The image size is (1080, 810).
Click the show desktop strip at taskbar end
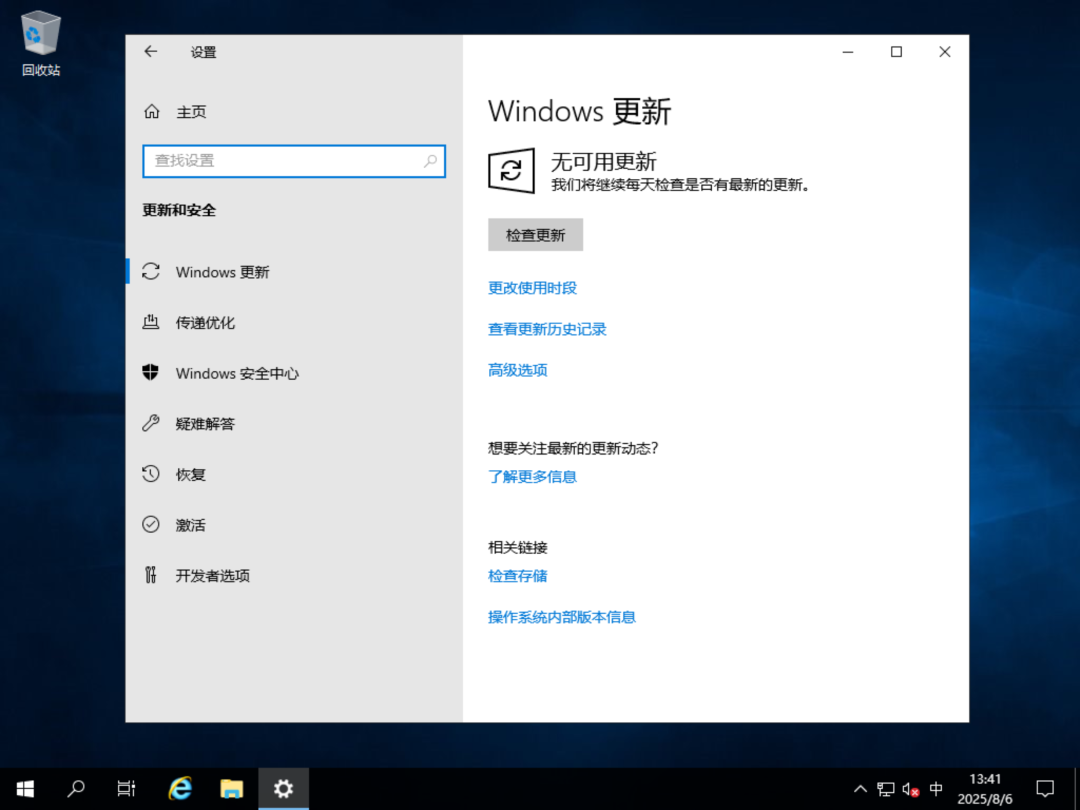tap(1076, 789)
